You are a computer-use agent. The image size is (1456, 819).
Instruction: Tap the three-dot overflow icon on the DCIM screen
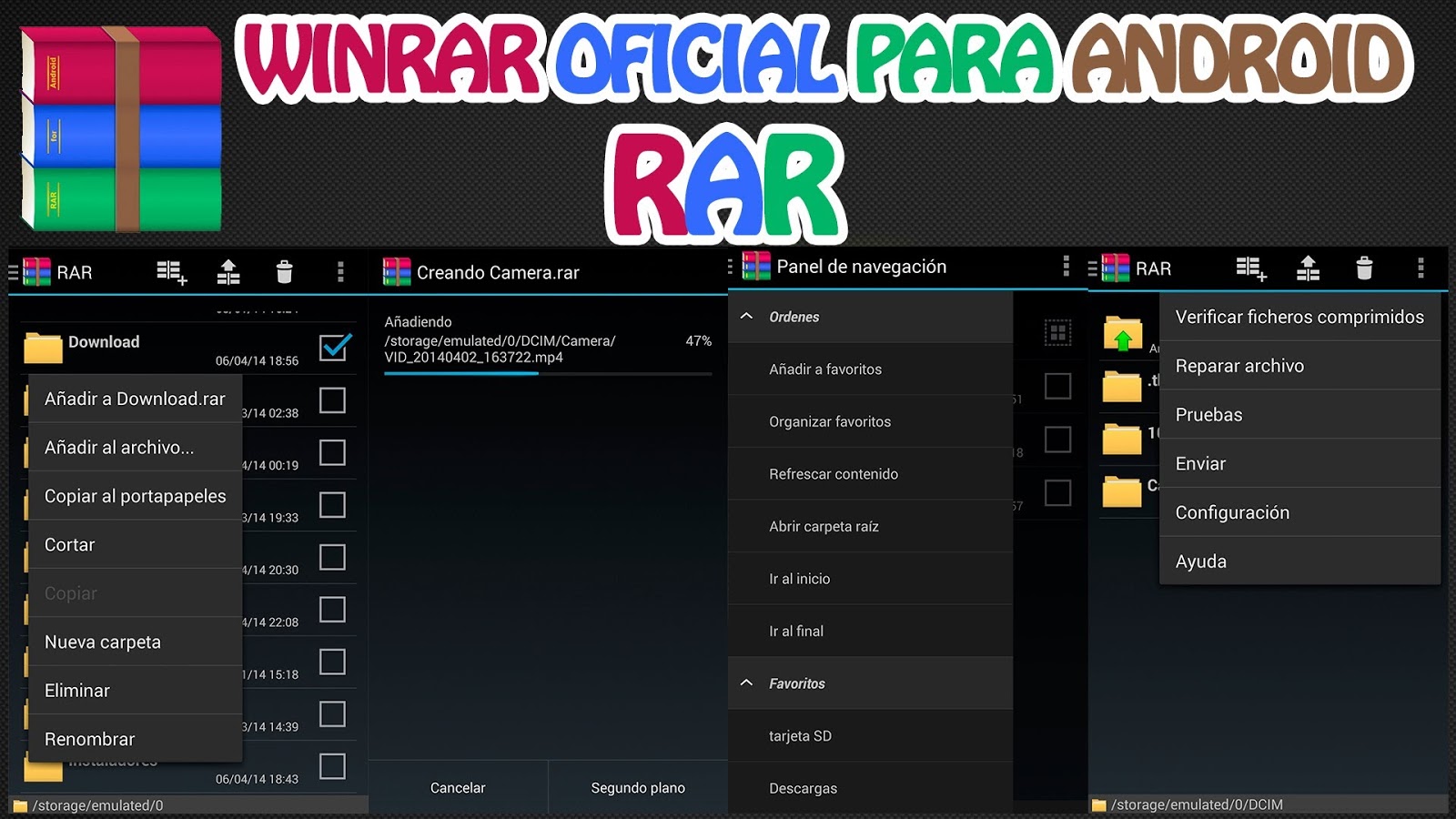pyautogui.click(x=1421, y=268)
